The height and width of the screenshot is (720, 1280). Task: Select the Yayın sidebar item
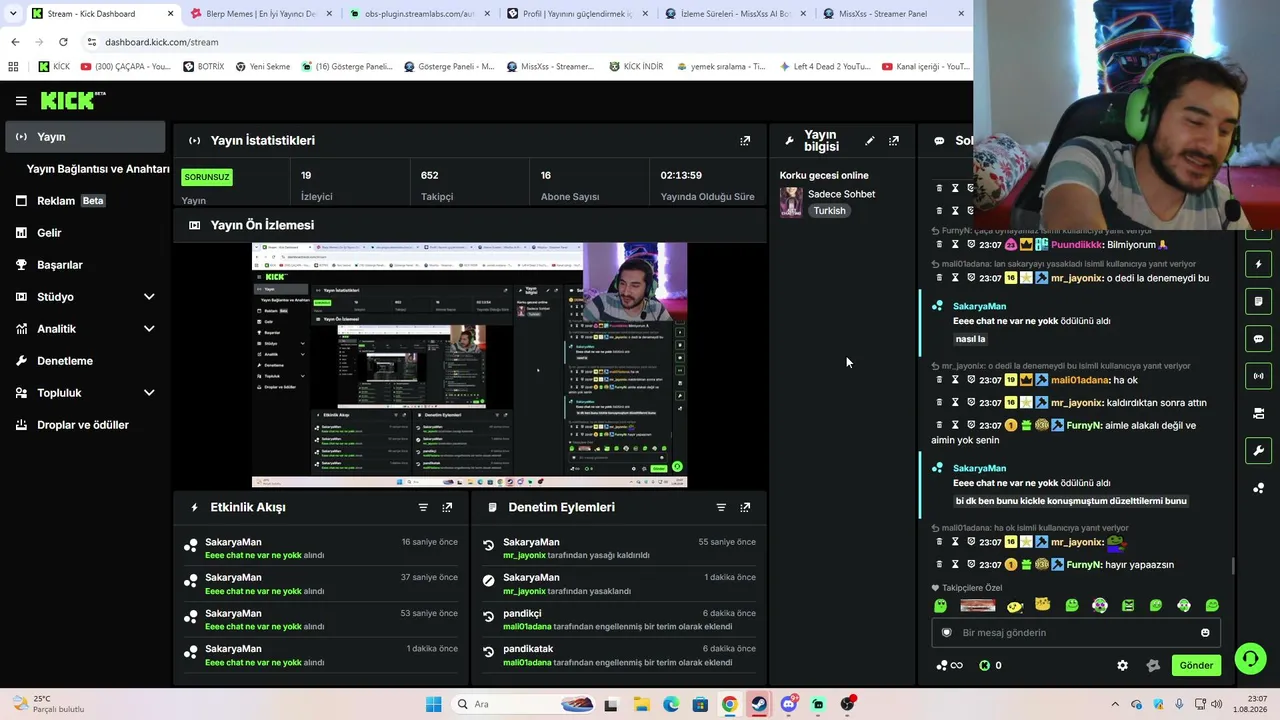(85, 137)
